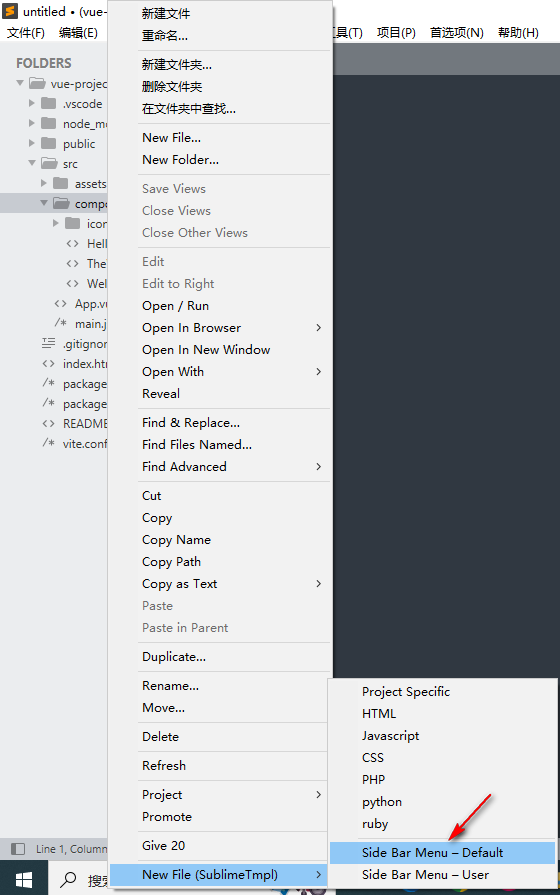Image resolution: width=560 pixels, height=895 pixels.
Task: Expand the Open In Browser submenu
Action: coord(234,328)
